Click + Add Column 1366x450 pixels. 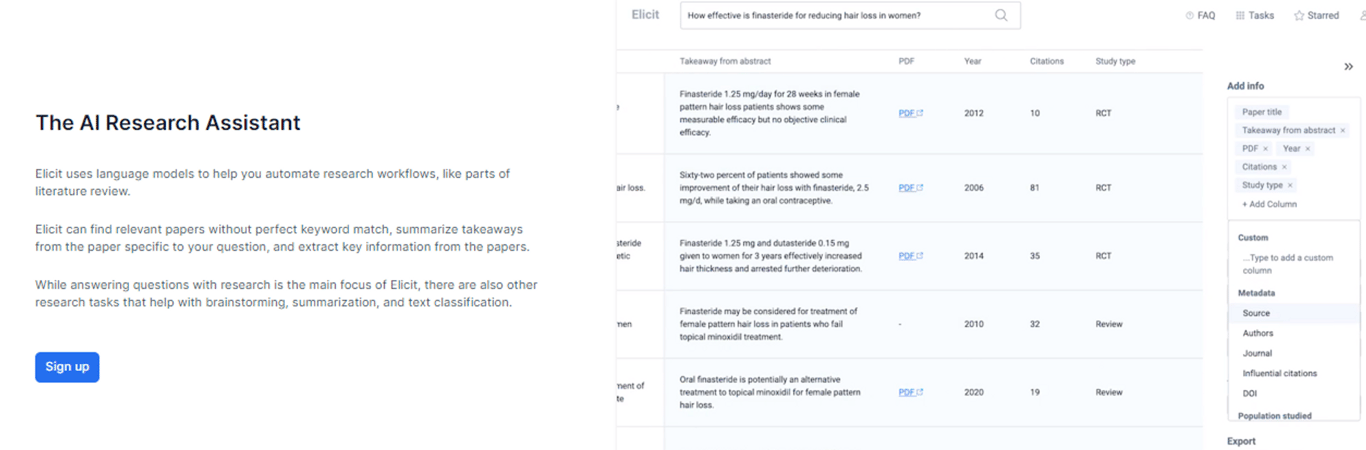[1269, 204]
